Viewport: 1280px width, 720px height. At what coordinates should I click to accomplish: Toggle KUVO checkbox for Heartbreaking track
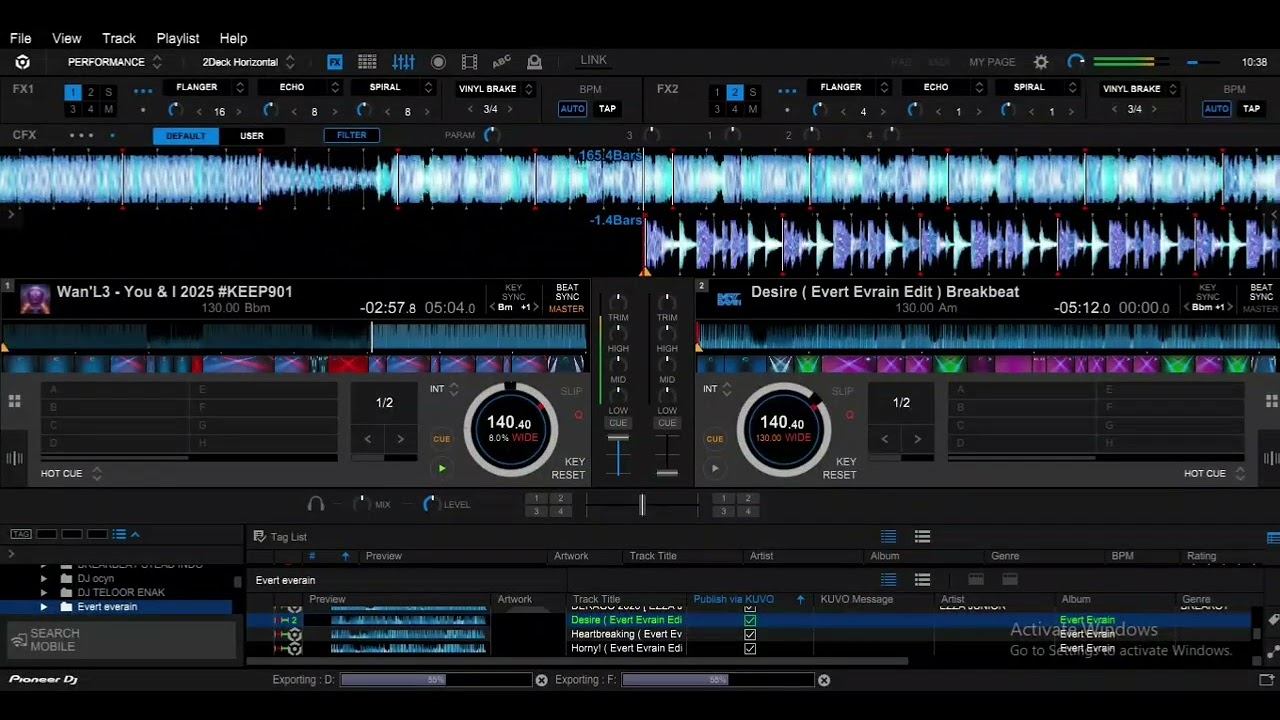click(750, 634)
